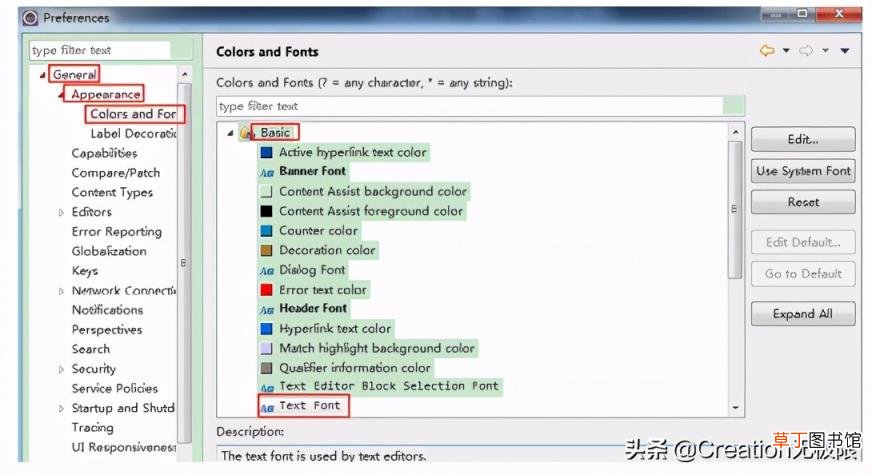Select Error text color red swatch
Viewport: 872px width, 475px height.
point(266,290)
